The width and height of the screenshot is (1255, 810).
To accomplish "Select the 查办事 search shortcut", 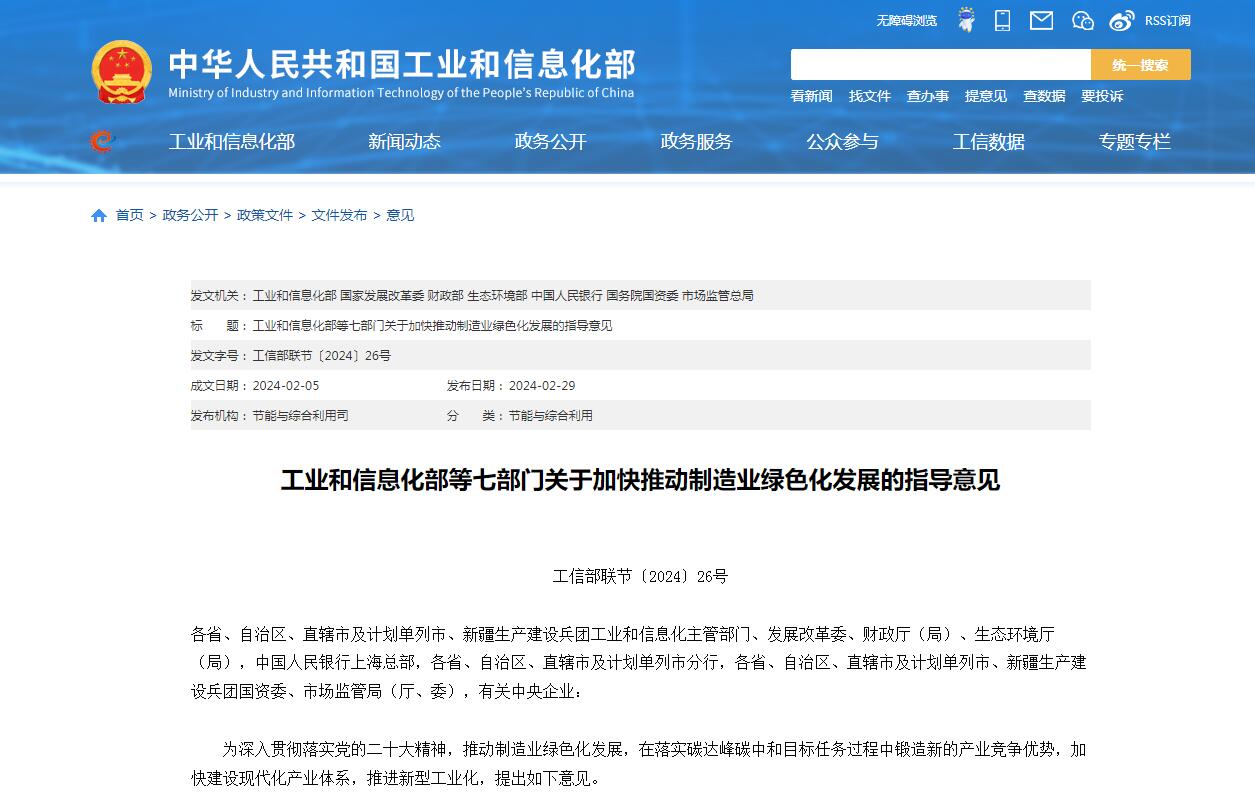I will pos(928,96).
